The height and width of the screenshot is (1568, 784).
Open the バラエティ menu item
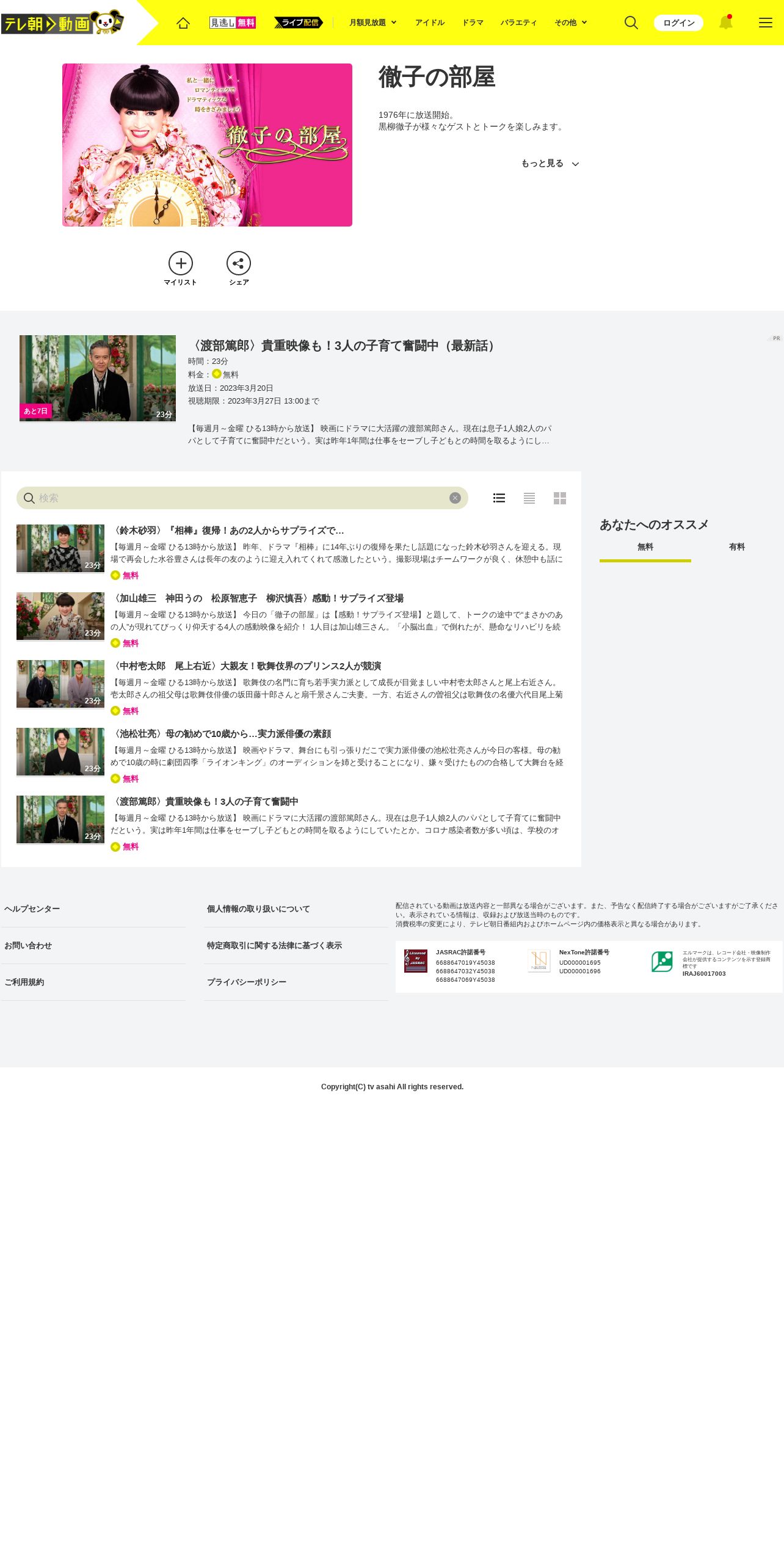[519, 23]
